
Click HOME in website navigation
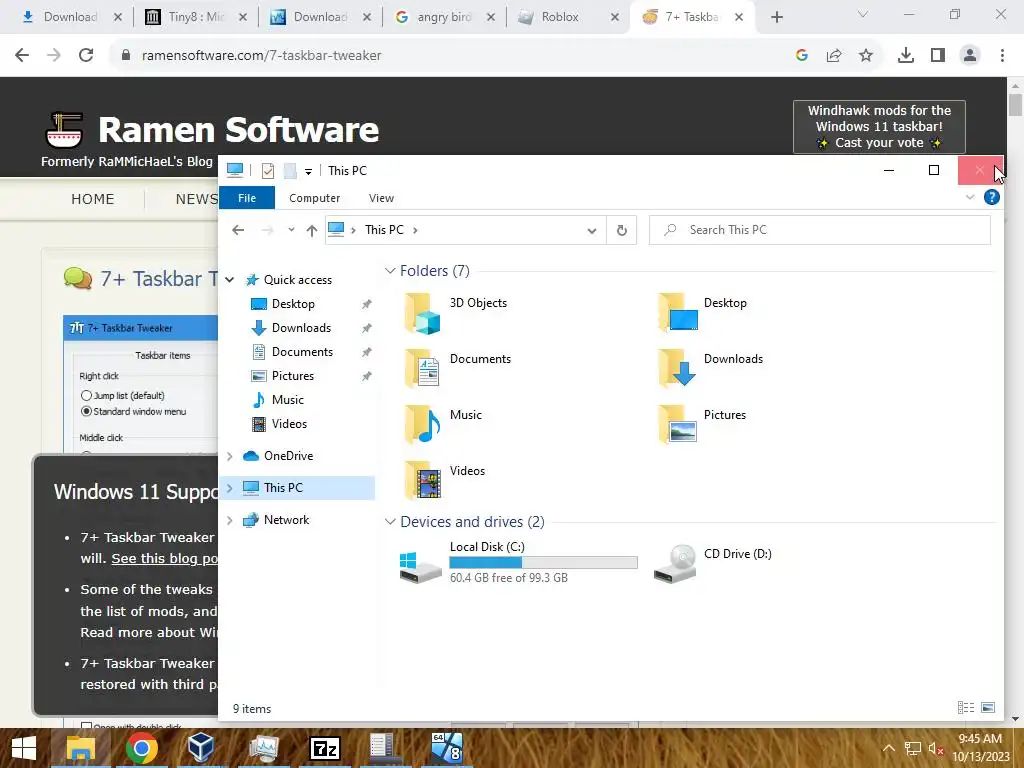tap(93, 199)
